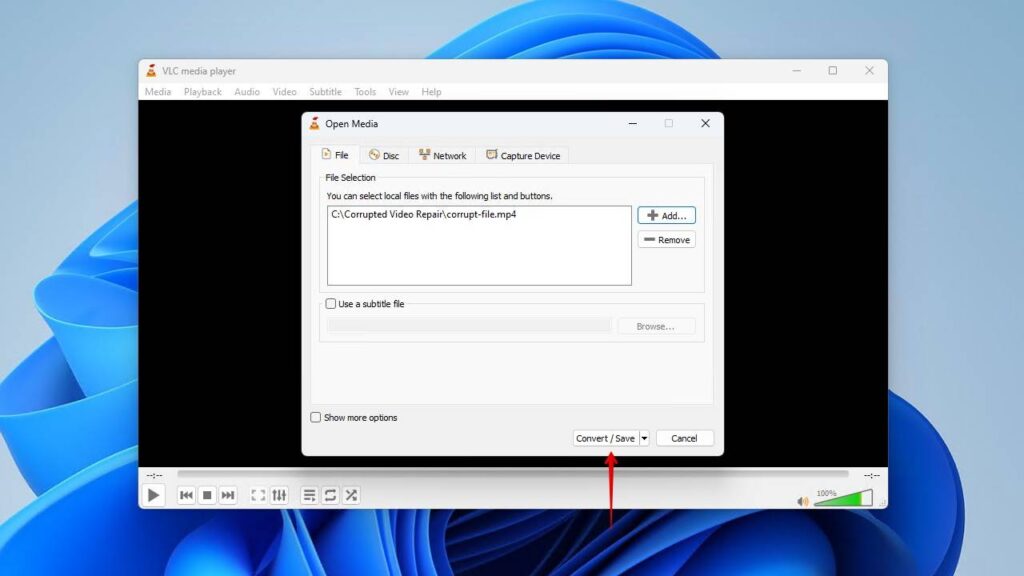Toggle fullscreen video mode icon
This screenshot has height=576, width=1024.
258,494
